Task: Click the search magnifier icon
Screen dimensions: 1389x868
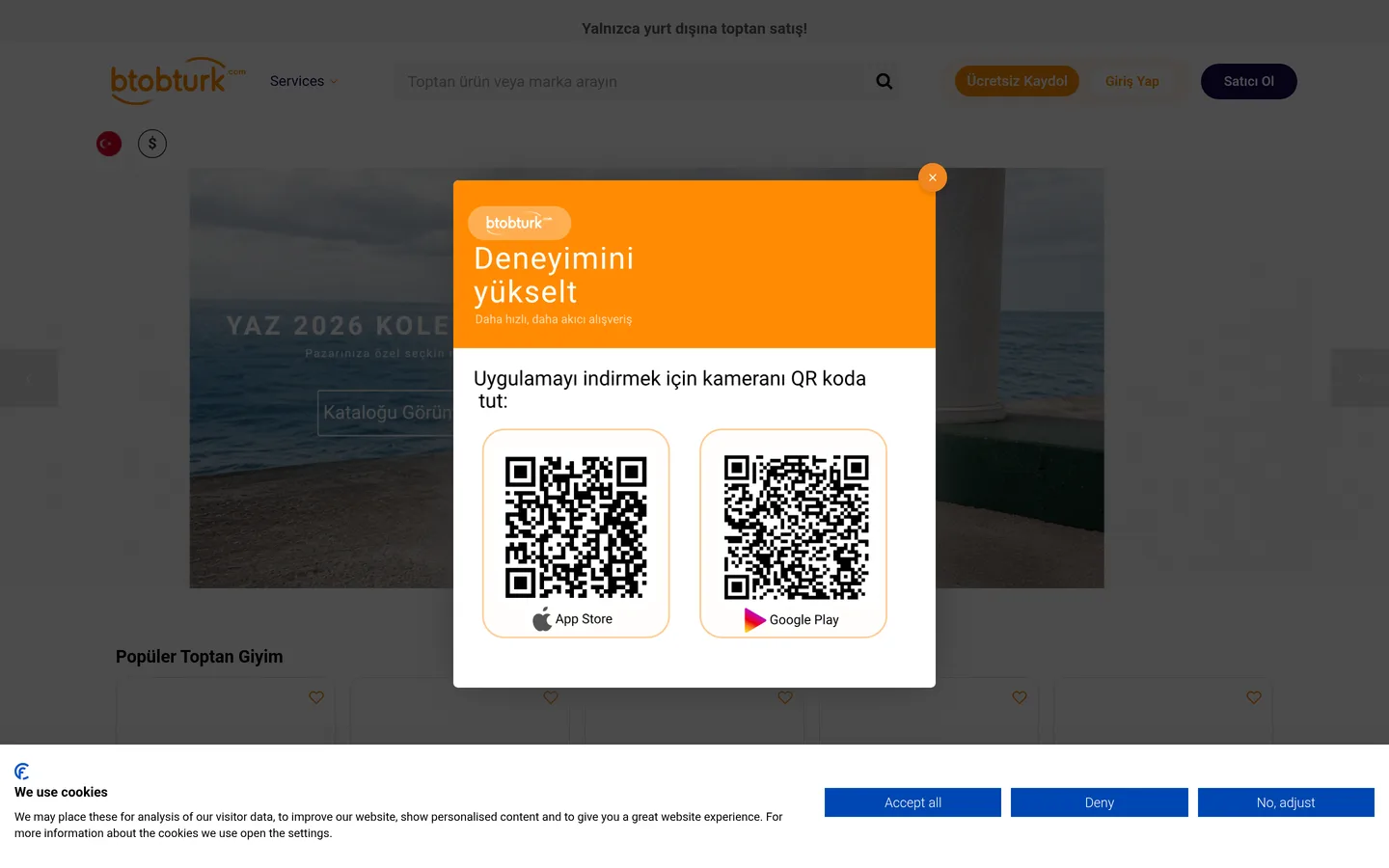Action: tap(884, 82)
